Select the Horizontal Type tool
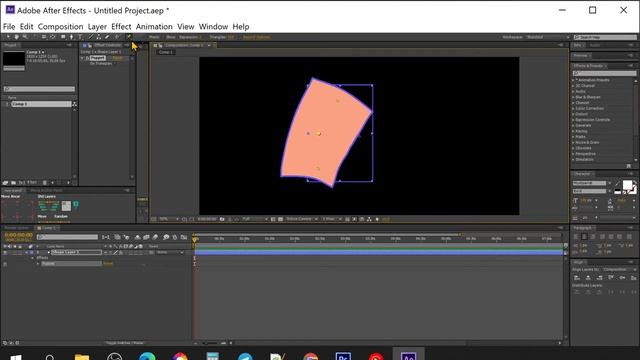Screen dimensions: 640x360 click(x=80, y=37)
